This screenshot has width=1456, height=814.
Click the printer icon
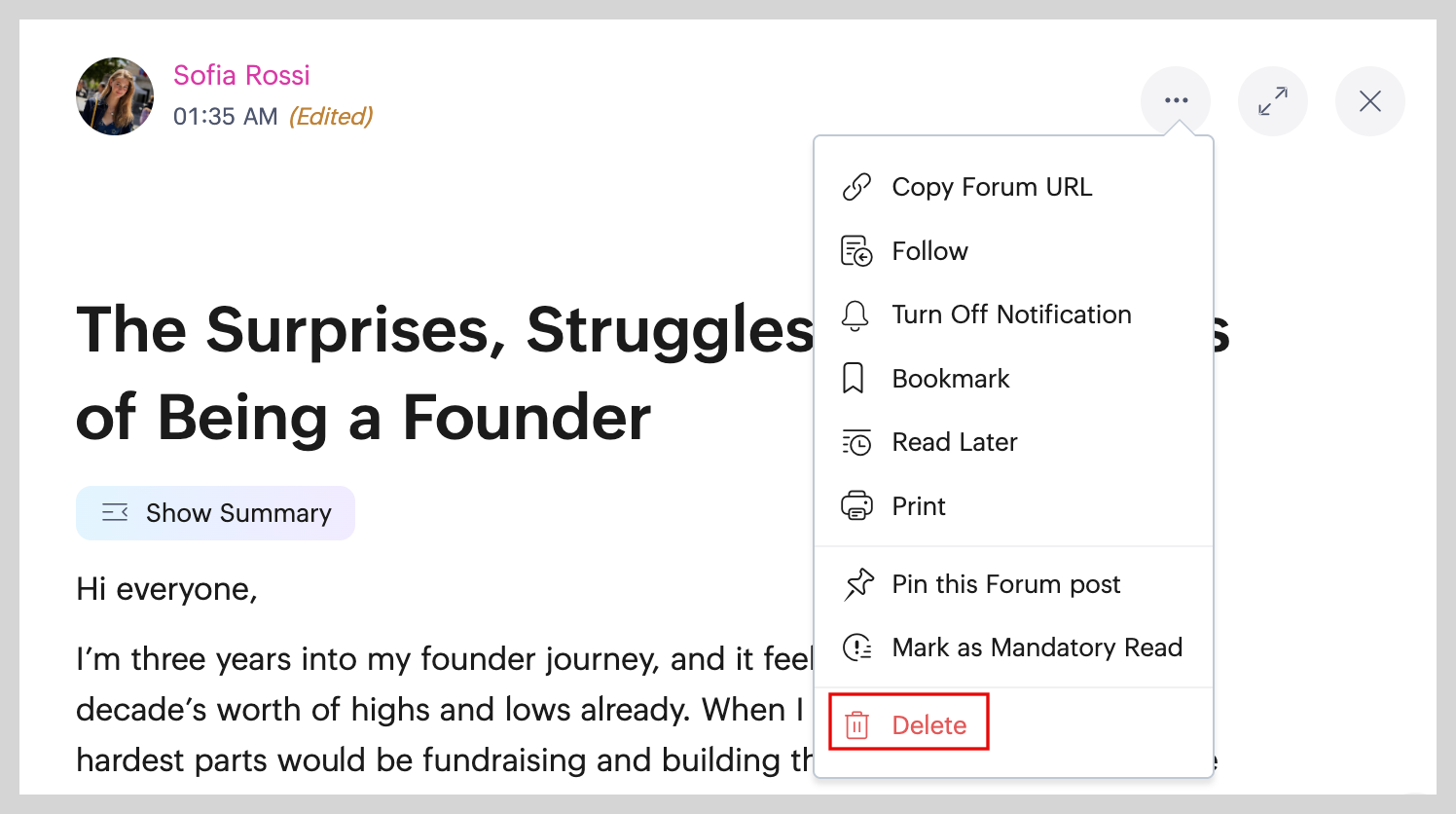click(x=856, y=506)
